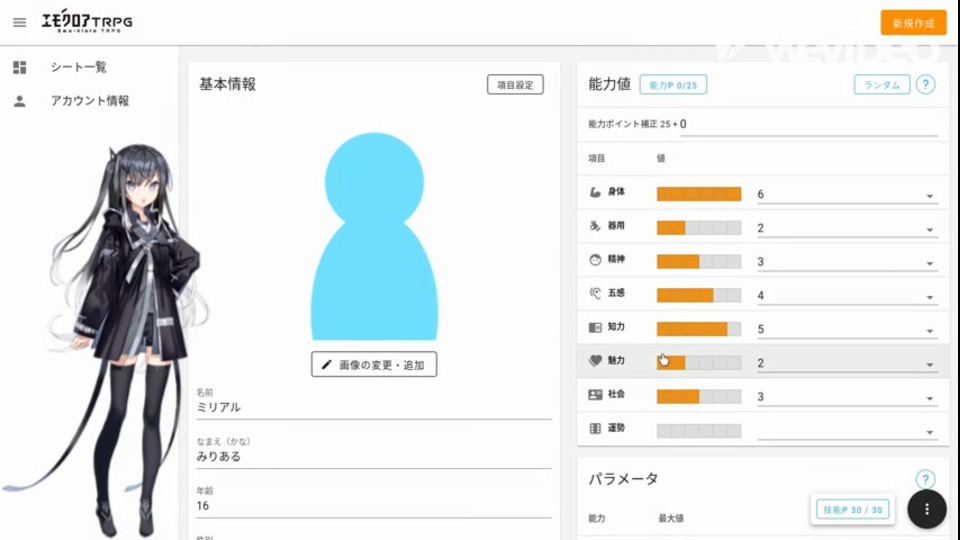Click the 精神 face icon
960x540 pixels.
[594, 260]
